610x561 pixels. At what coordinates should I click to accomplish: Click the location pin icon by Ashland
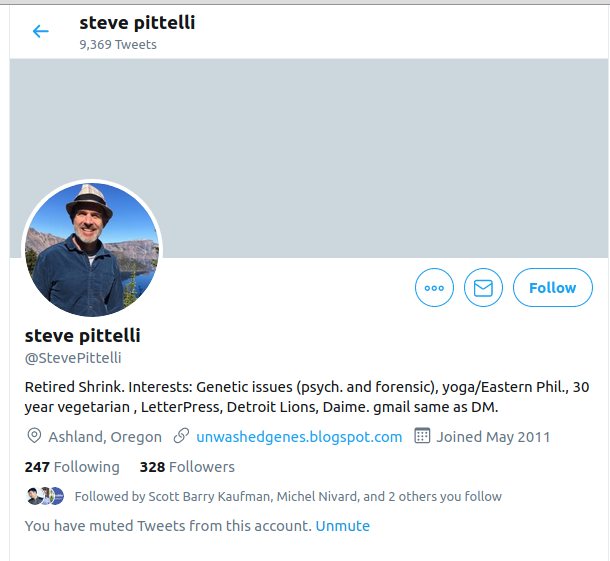click(x=34, y=436)
